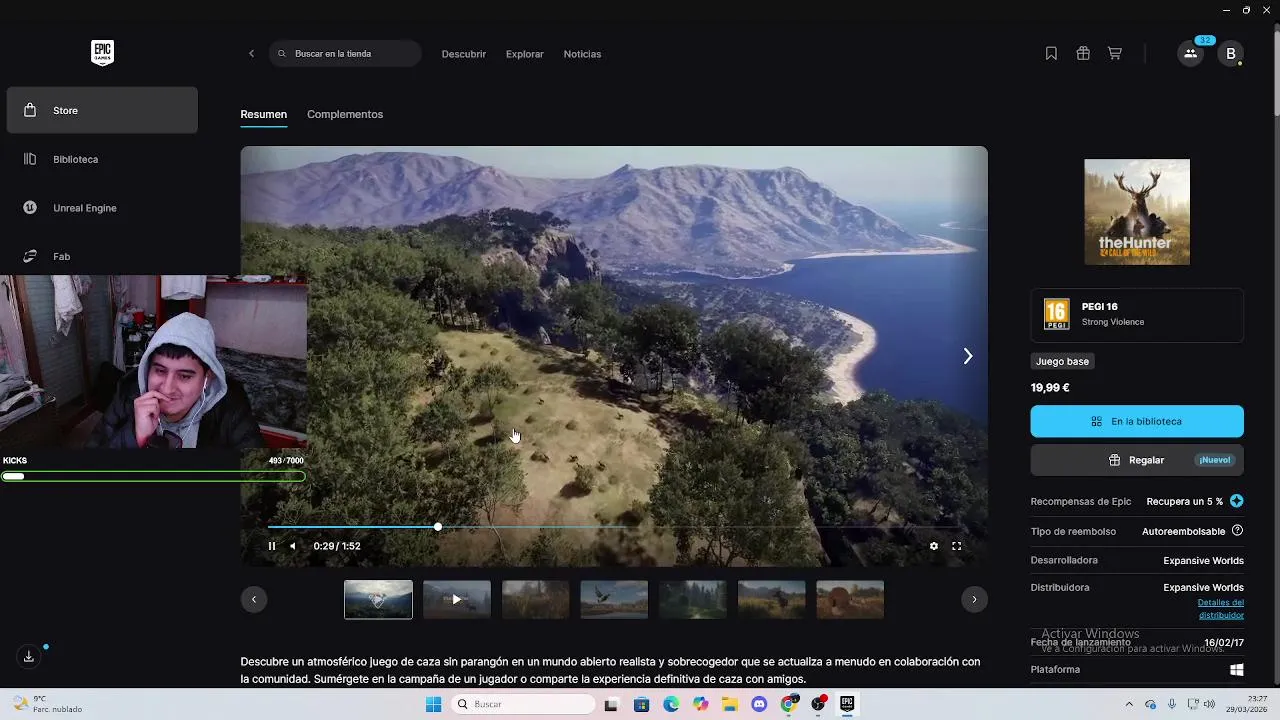Open trailer settings gear
Screen dimensions: 1280x720
click(934, 546)
